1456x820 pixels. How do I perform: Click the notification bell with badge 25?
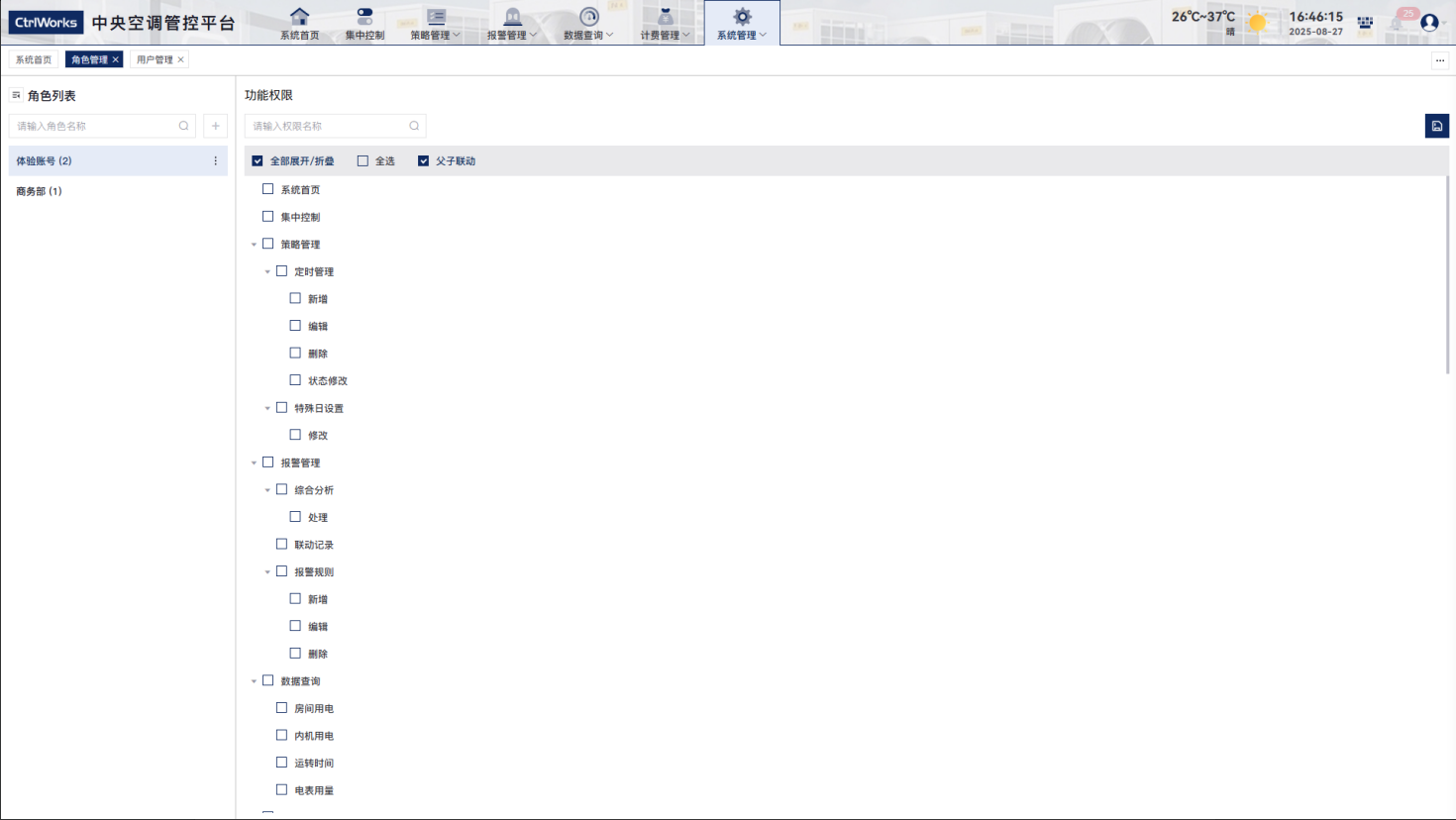(1398, 22)
